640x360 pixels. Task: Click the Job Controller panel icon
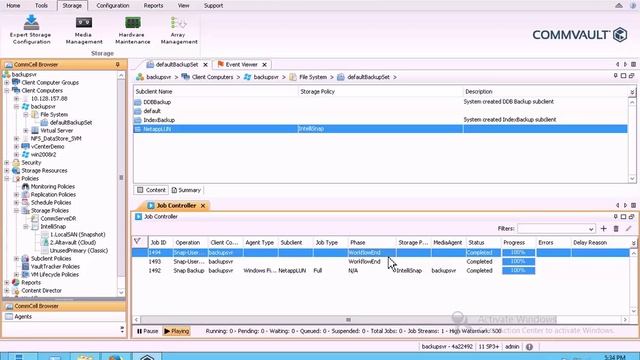pos(138,216)
